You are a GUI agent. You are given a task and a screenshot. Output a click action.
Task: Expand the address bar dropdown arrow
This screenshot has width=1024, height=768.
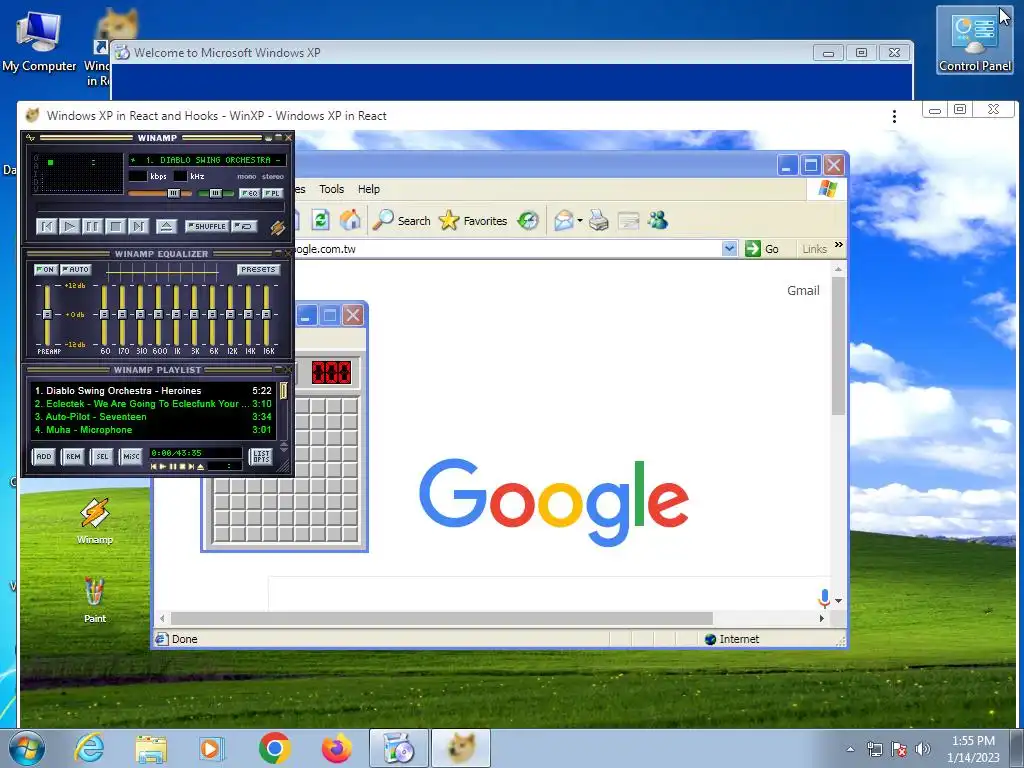(729, 248)
